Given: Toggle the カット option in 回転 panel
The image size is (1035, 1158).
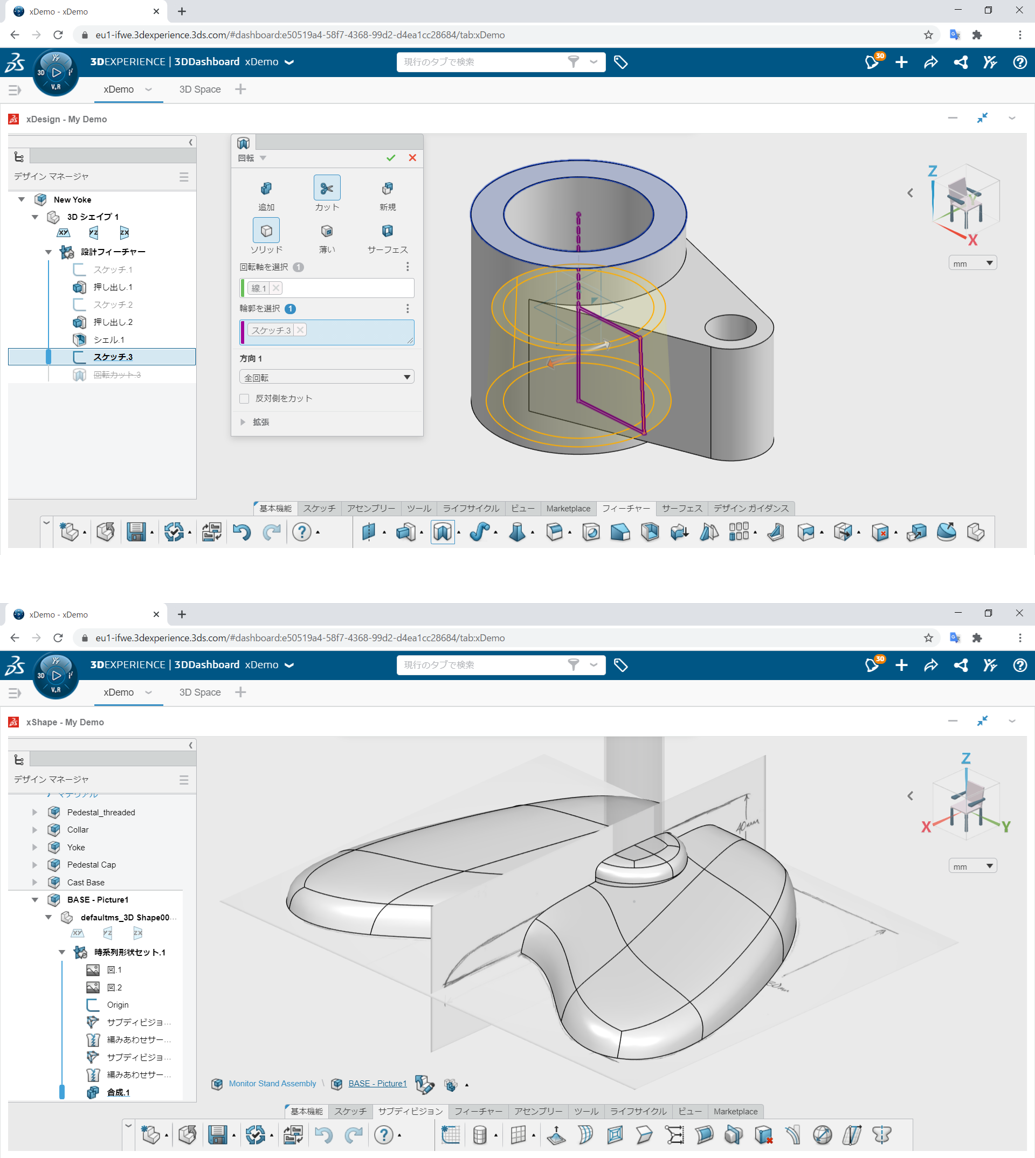Looking at the screenshot, I should (327, 193).
